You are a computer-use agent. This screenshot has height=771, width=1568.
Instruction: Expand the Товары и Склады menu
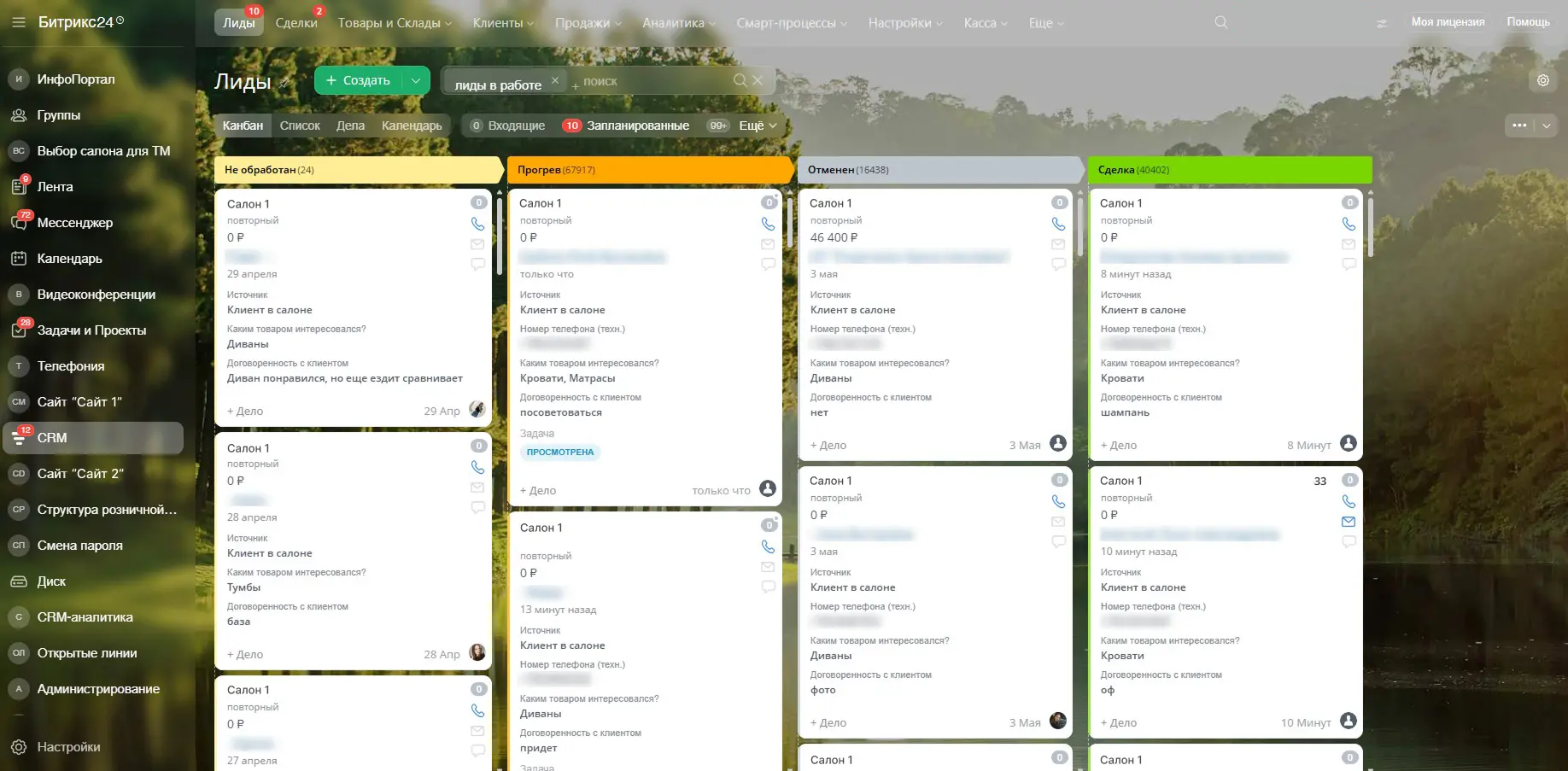tap(395, 23)
